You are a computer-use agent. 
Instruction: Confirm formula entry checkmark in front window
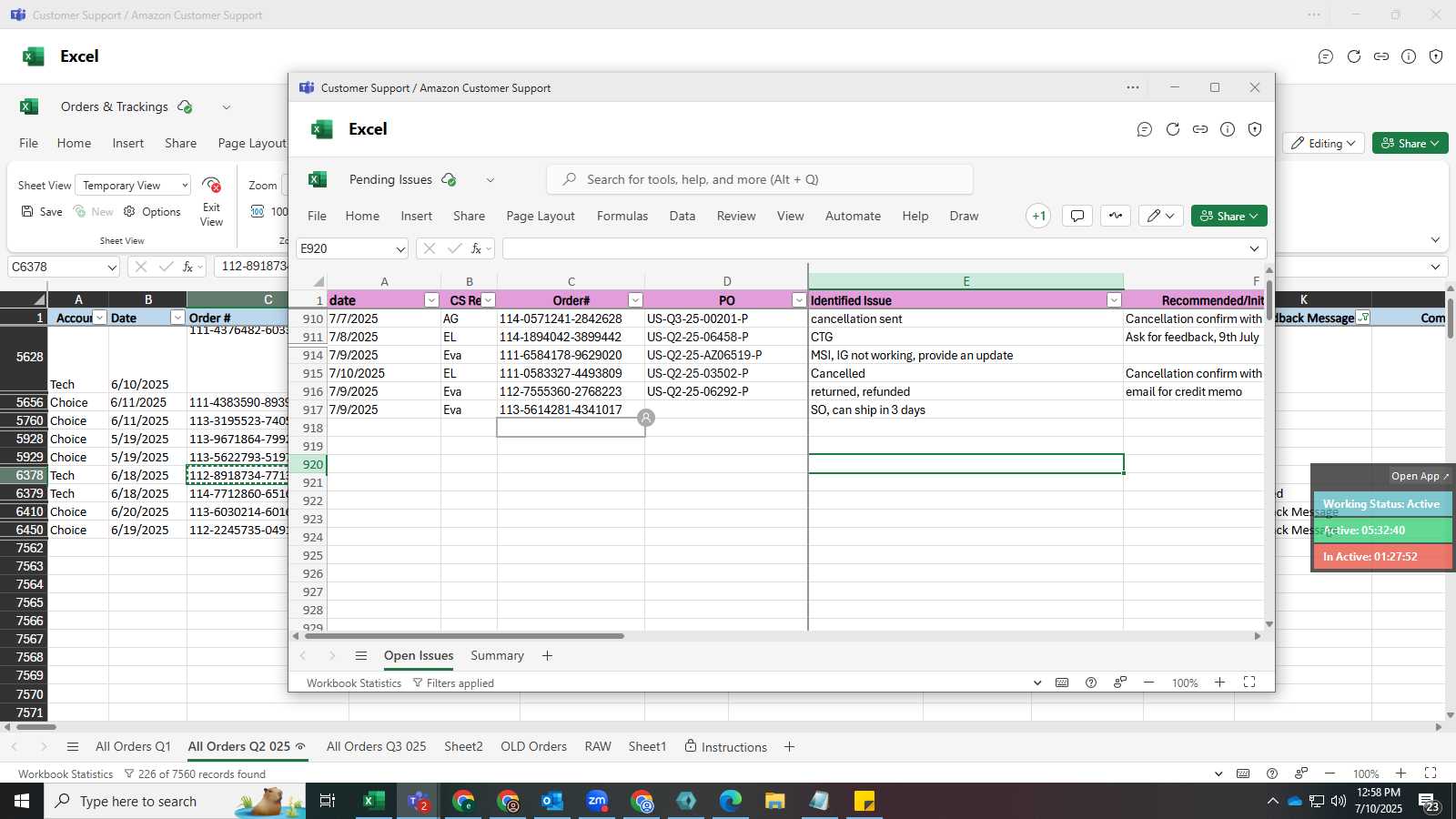click(454, 248)
